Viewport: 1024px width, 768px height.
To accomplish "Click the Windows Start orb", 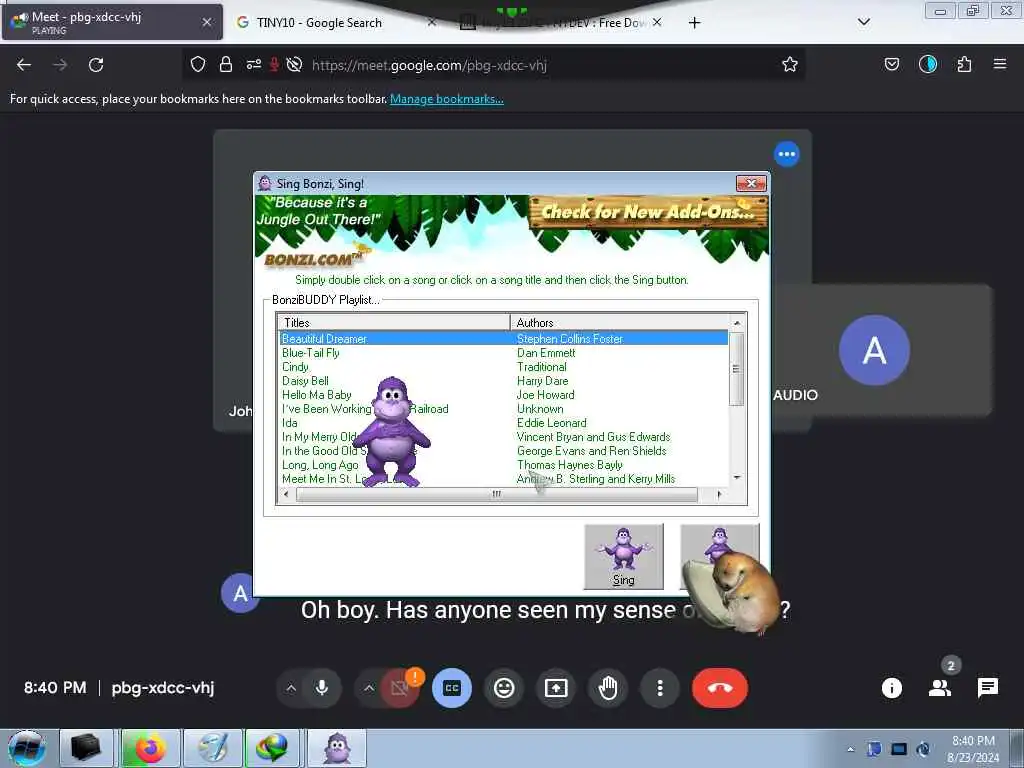I will click(27, 748).
